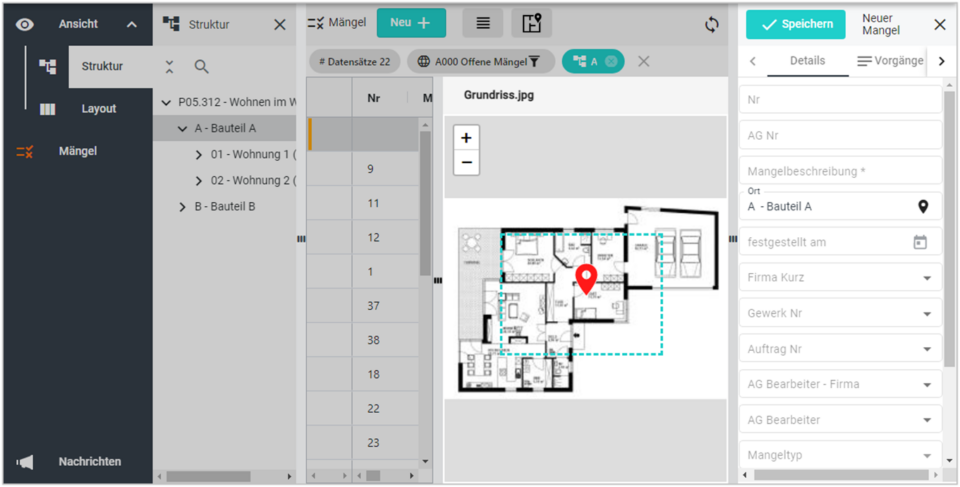Switch to the Vorgänge tab
The height and width of the screenshot is (487, 960).
coord(890,61)
